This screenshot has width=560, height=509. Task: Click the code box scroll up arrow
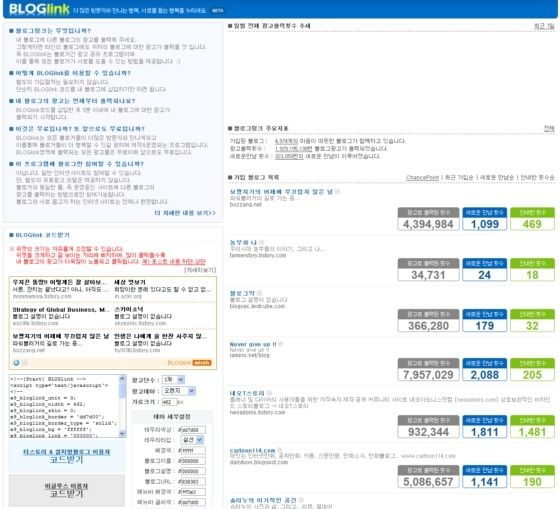click(122, 378)
